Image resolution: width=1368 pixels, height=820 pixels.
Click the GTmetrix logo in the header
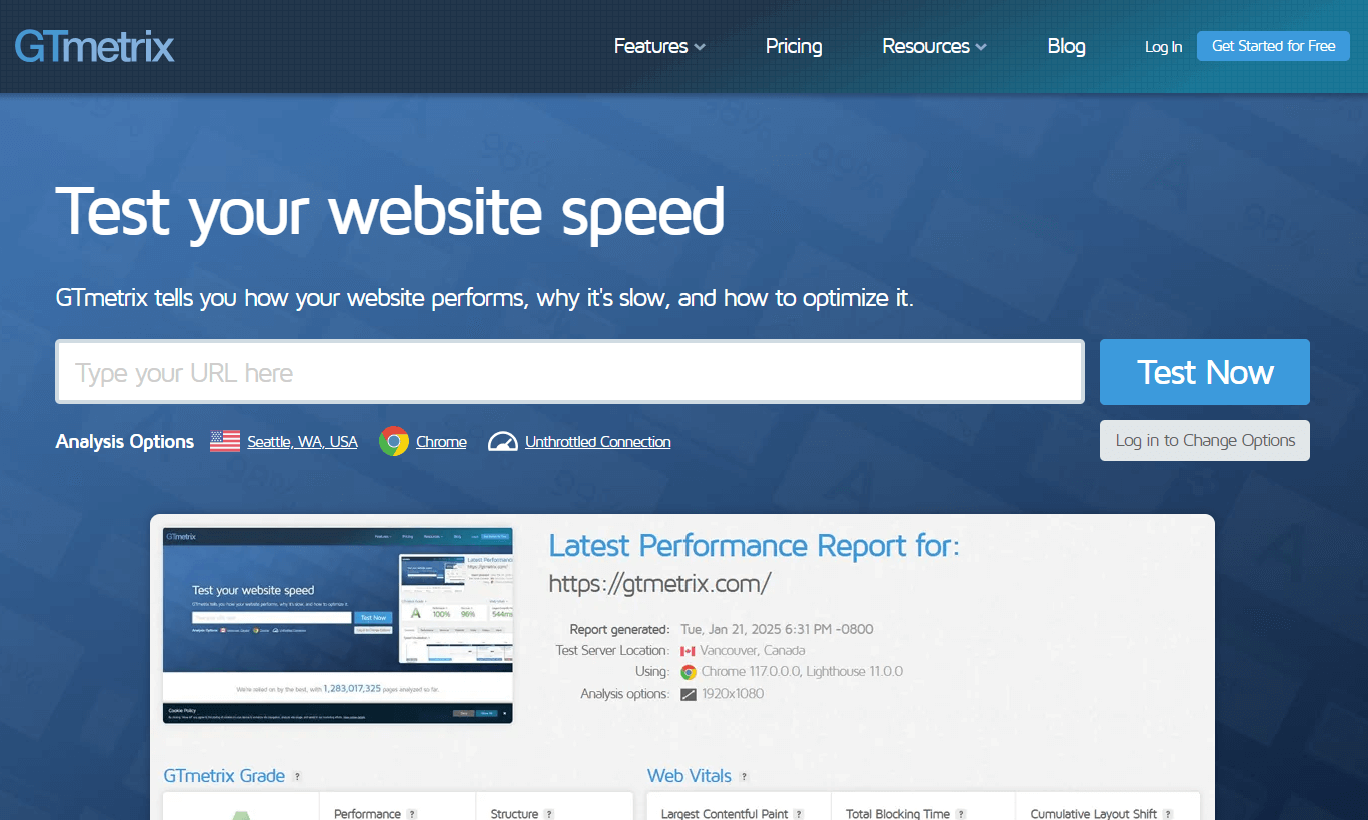(x=94, y=46)
